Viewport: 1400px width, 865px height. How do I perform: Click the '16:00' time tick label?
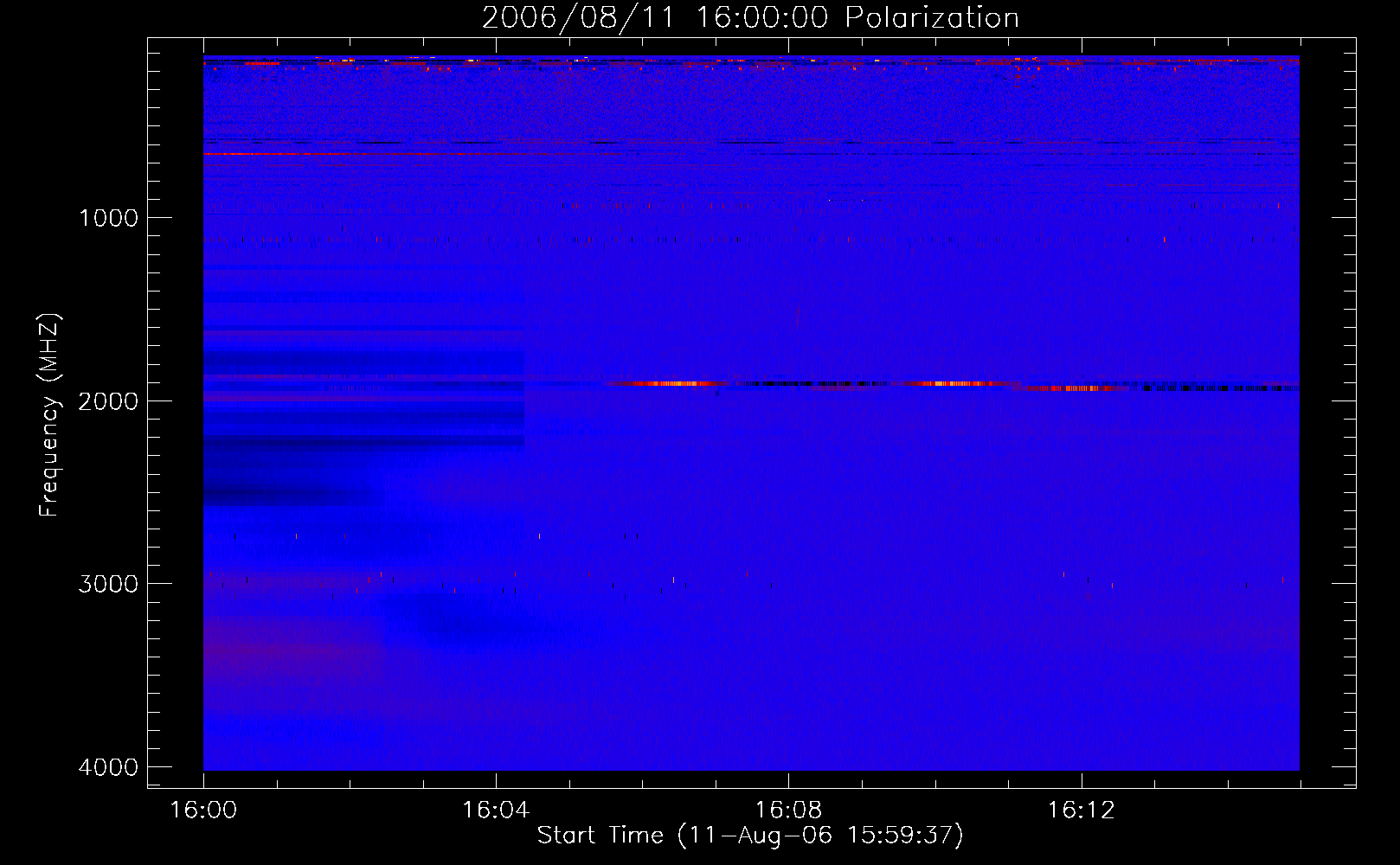203,811
